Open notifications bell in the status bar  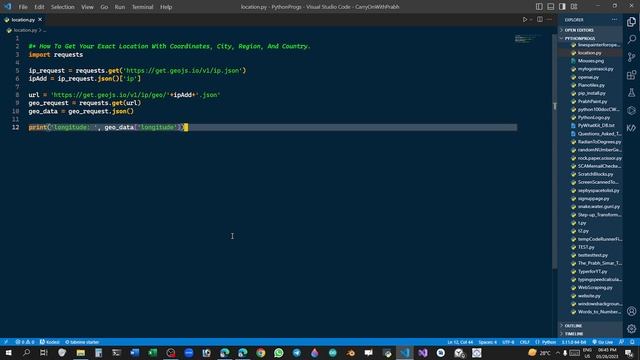632,342
